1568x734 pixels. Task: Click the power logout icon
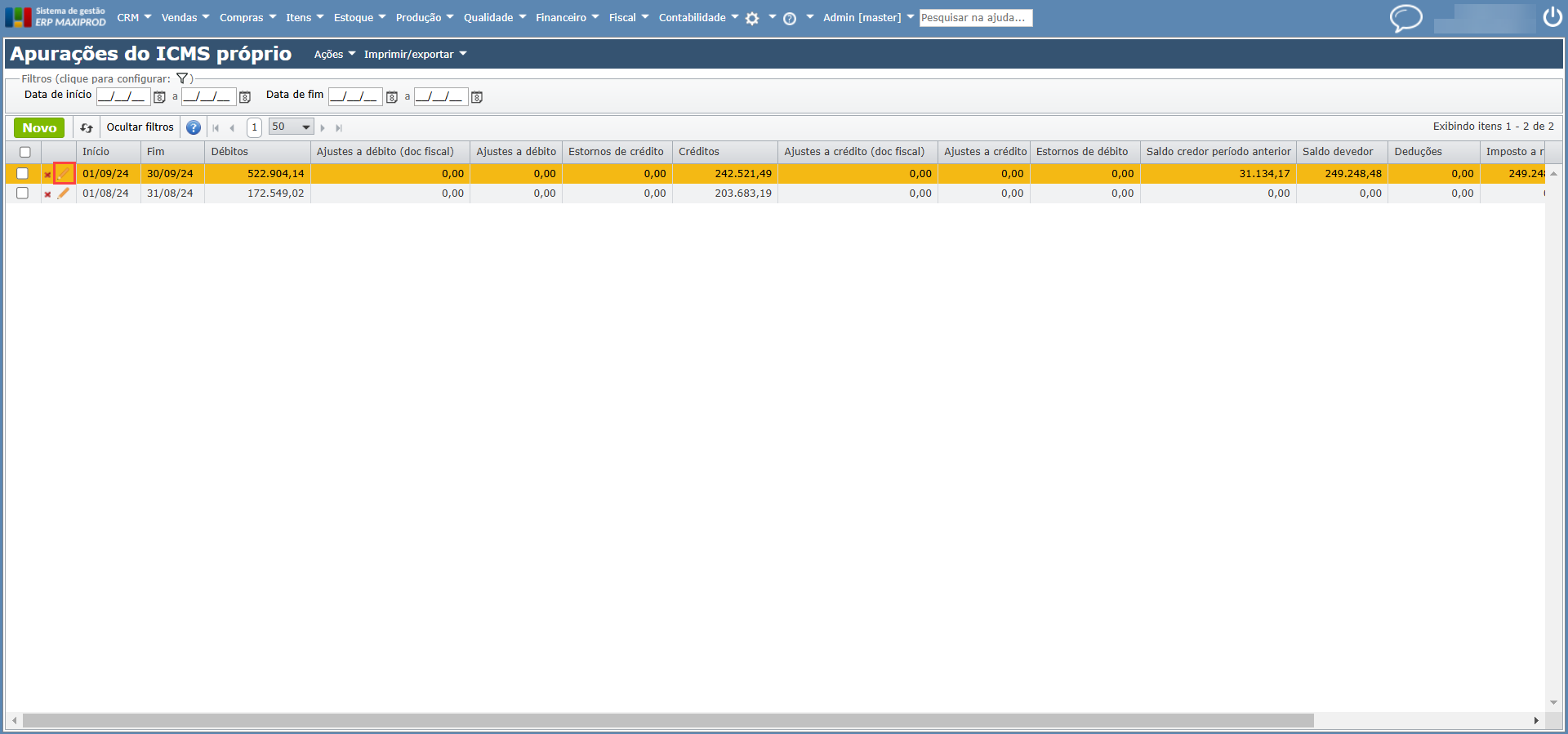1552,17
